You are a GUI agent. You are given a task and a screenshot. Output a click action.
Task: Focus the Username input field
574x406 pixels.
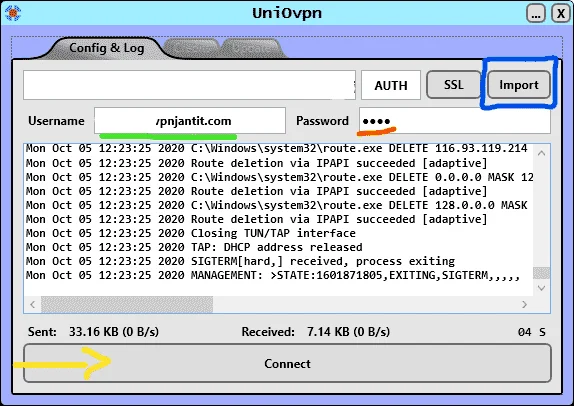190,120
